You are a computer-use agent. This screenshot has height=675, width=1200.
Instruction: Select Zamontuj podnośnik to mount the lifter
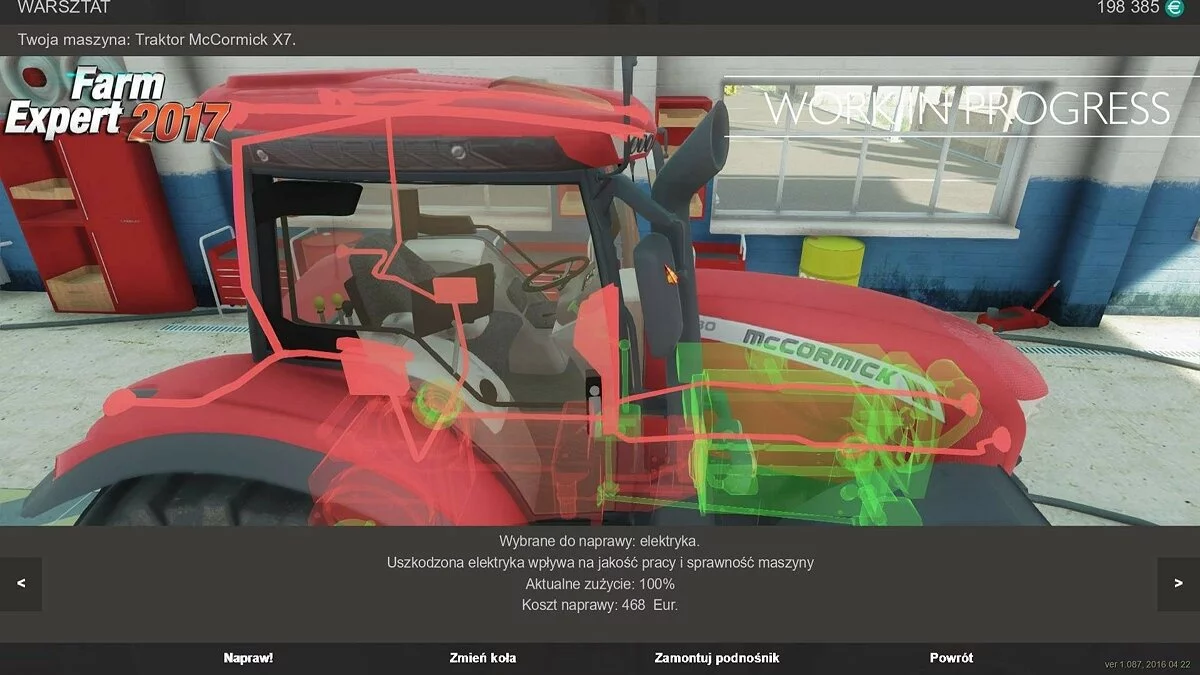(716, 658)
